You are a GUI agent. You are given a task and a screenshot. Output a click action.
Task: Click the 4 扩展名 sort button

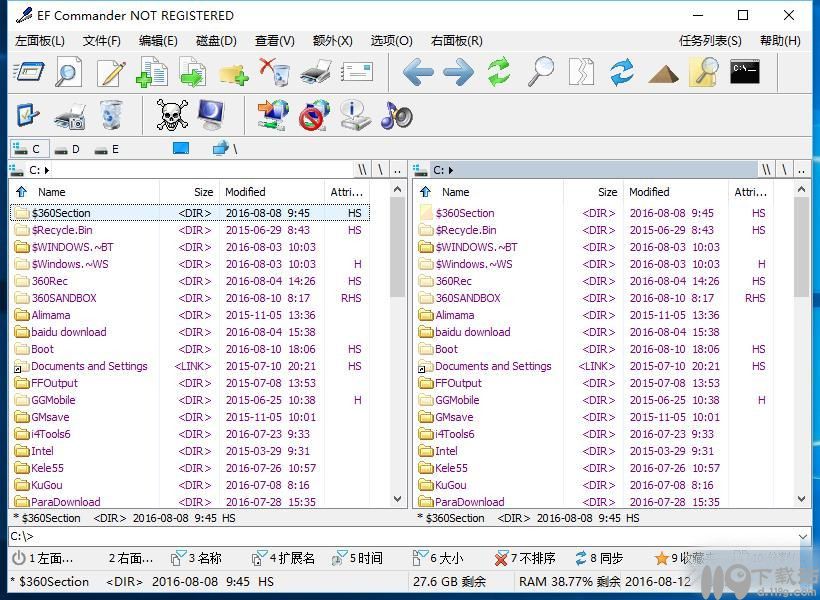click(284, 559)
